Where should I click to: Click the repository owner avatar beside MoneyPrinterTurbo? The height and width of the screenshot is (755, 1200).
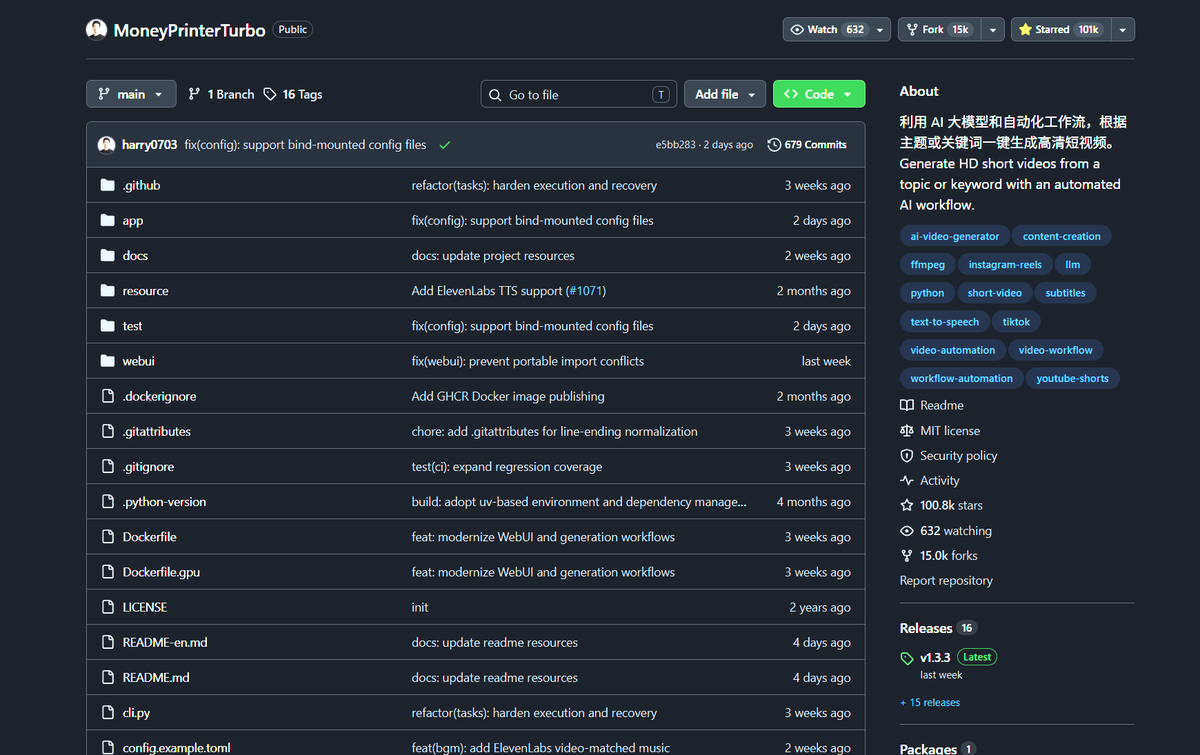pos(96,29)
